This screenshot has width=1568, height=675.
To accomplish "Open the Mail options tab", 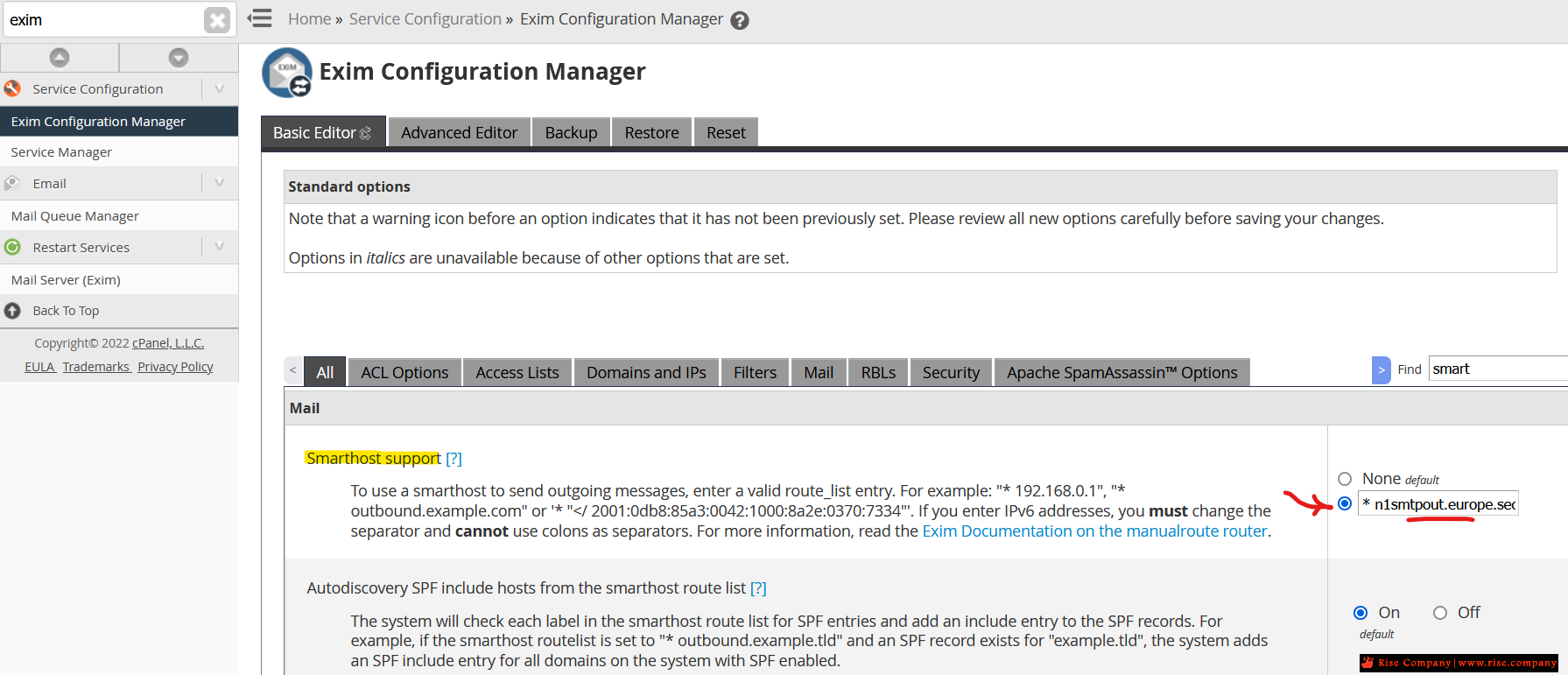I will 819,372.
